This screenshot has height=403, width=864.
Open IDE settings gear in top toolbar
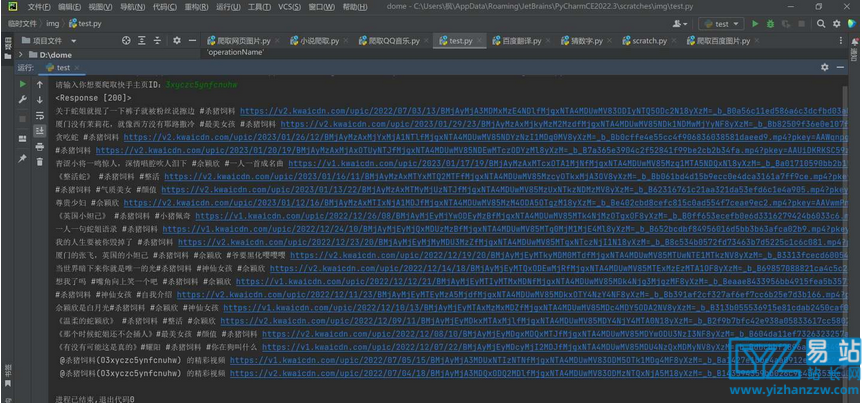pyautogui.click(x=836, y=24)
